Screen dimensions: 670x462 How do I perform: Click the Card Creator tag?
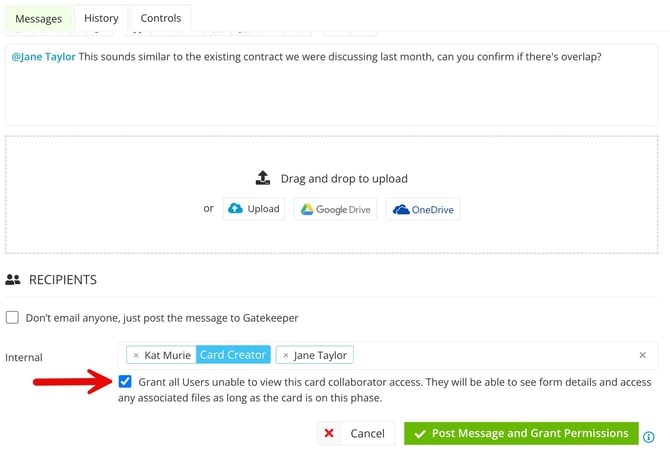232,355
